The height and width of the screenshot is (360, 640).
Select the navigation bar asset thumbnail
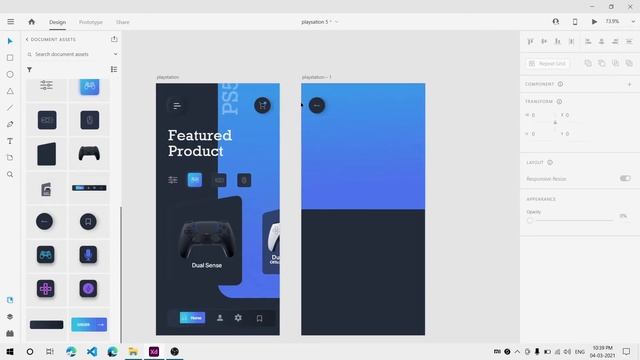89,188
